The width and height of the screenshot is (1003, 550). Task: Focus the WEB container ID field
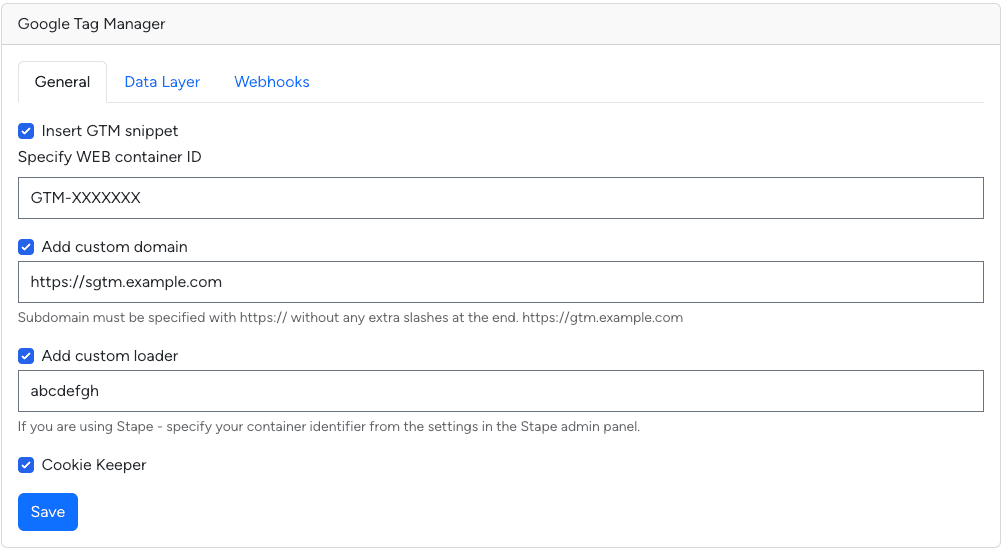coord(501,198)
